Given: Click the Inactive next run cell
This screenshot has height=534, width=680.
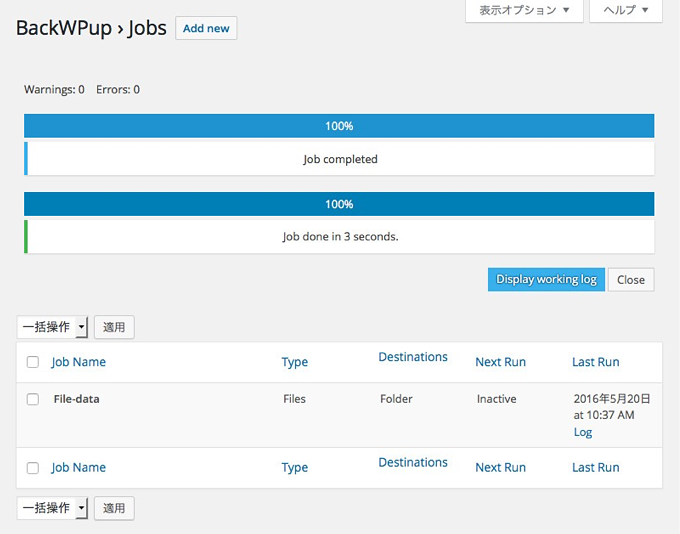Looking at the screenshot, I should (497, 399).
